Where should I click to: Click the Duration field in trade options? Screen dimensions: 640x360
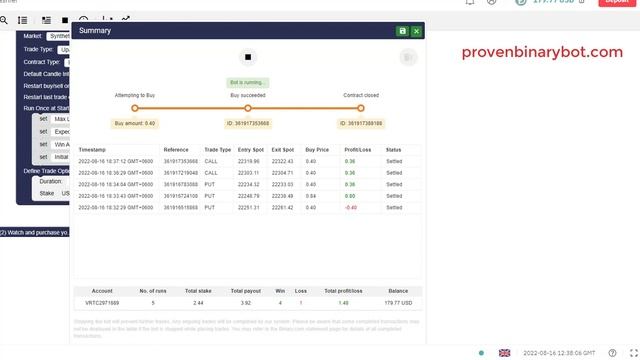coord(51,181)
